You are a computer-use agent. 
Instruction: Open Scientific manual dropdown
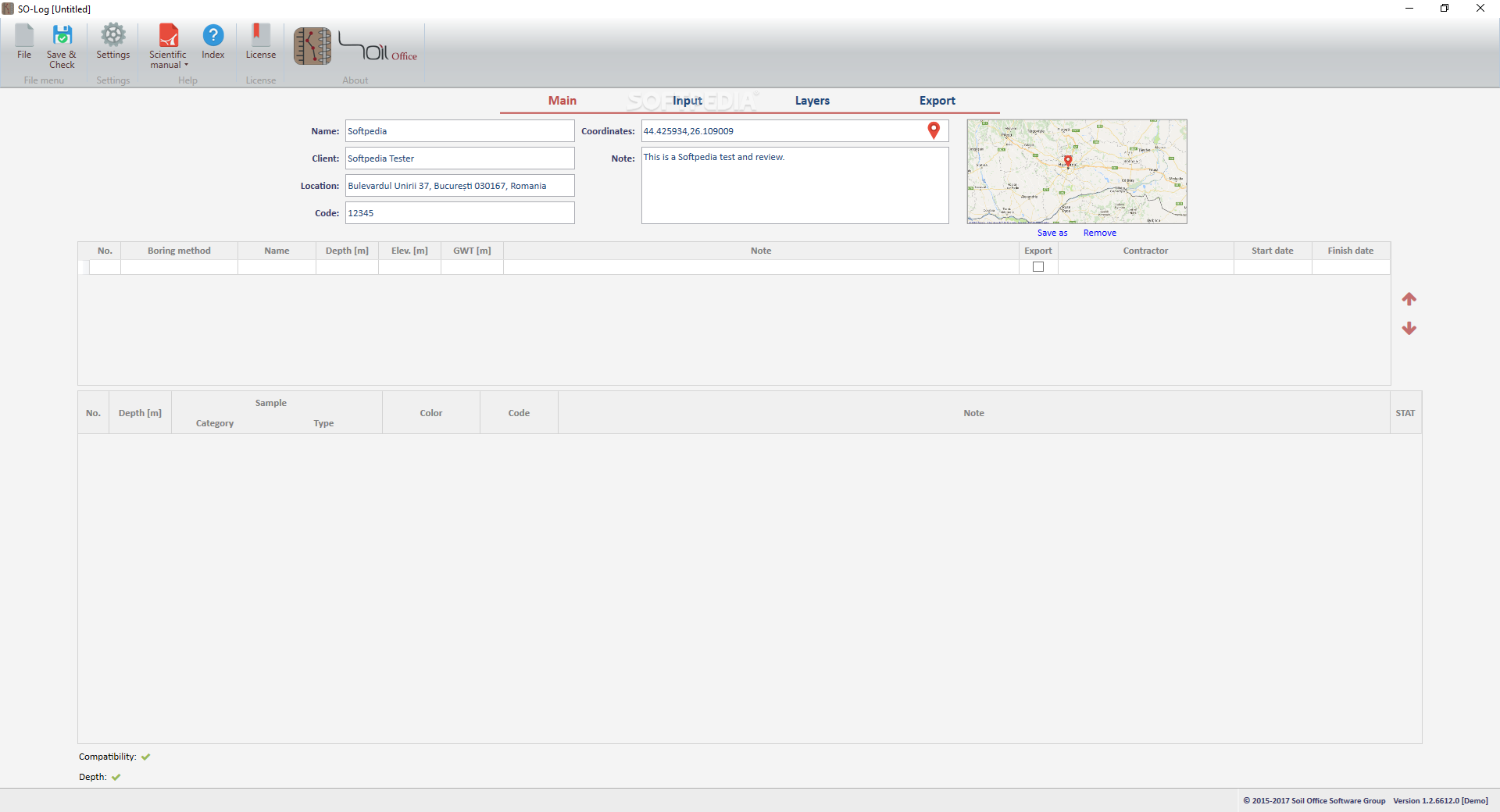pos(168,46)
